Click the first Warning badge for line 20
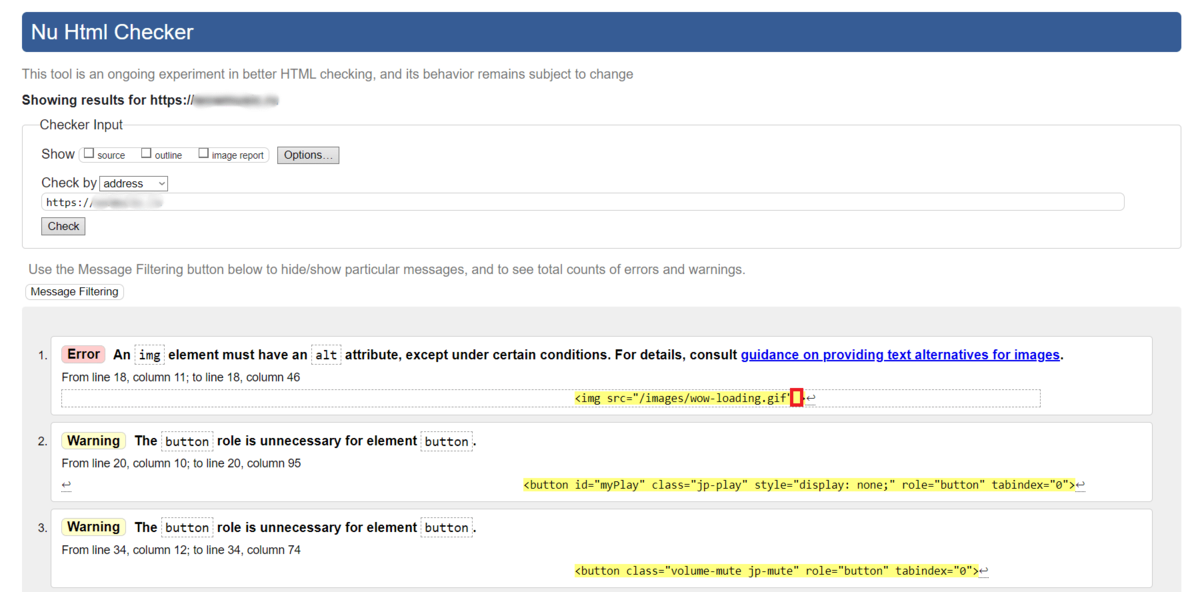 coord(93,441)
